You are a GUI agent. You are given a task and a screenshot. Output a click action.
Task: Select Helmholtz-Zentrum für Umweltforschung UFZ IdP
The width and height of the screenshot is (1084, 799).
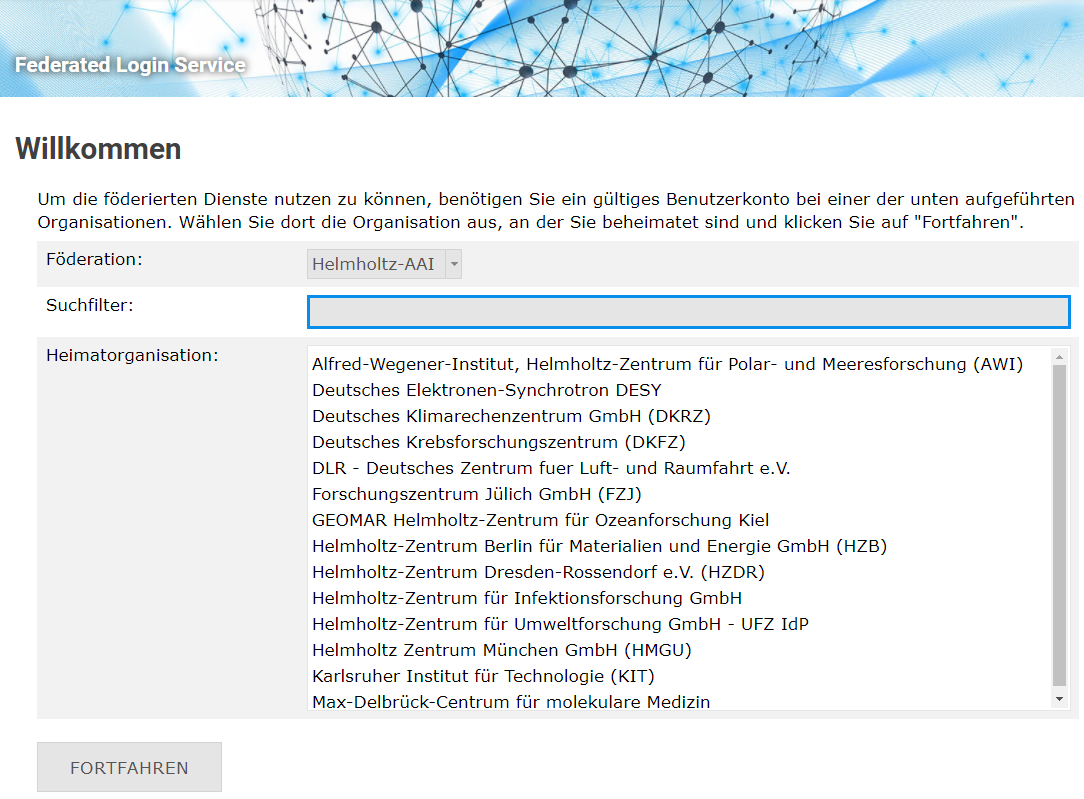click(560, 624)
